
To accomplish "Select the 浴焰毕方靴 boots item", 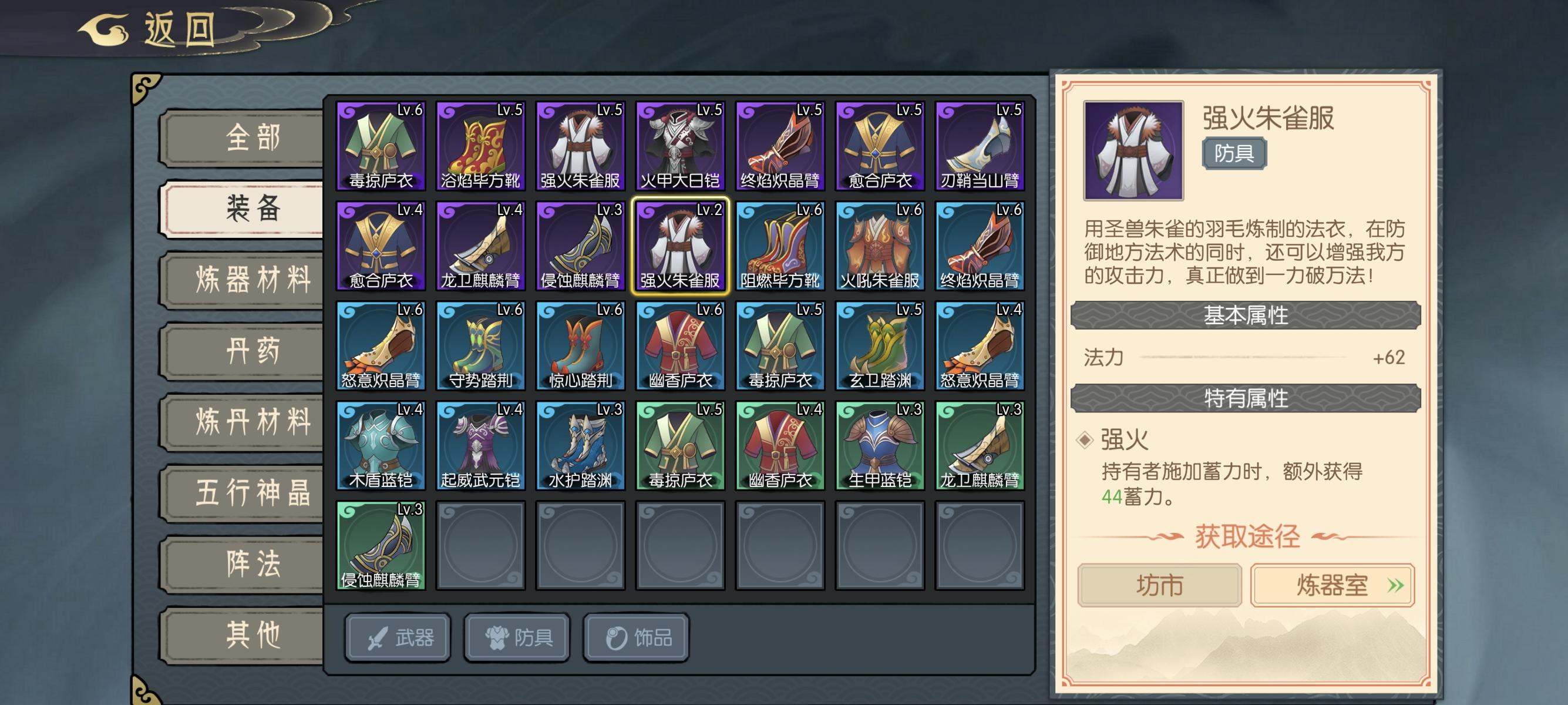I will coord(480,146).
